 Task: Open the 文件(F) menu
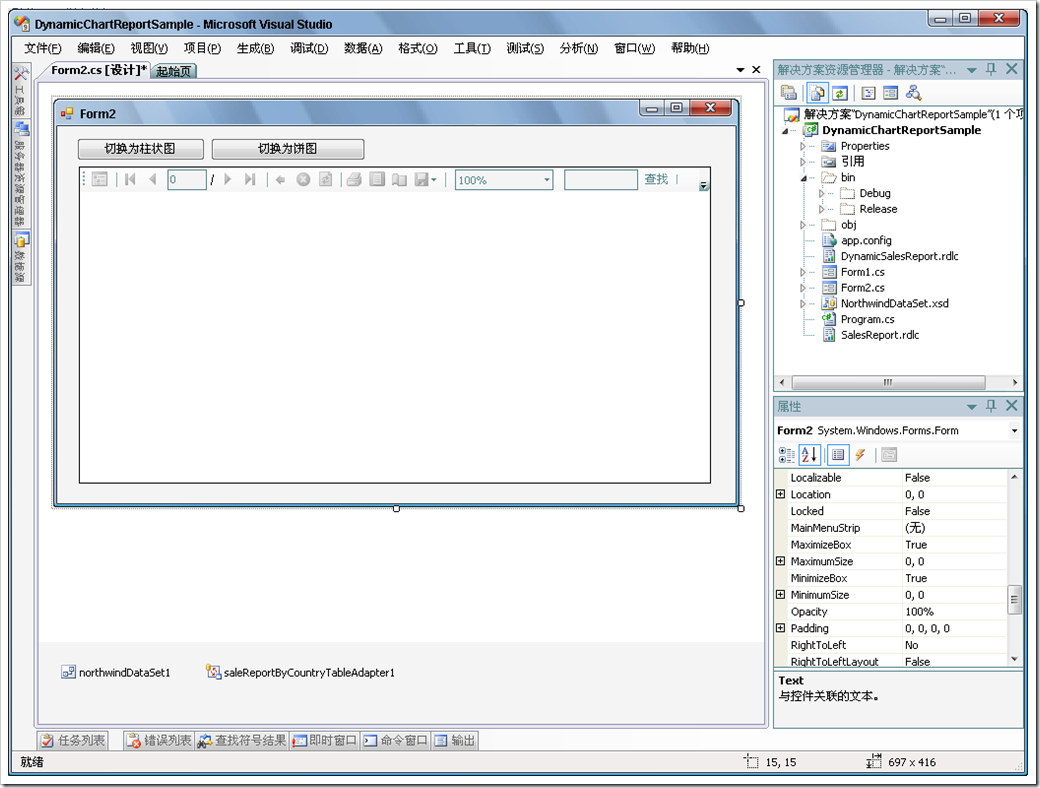coord(42,48)
